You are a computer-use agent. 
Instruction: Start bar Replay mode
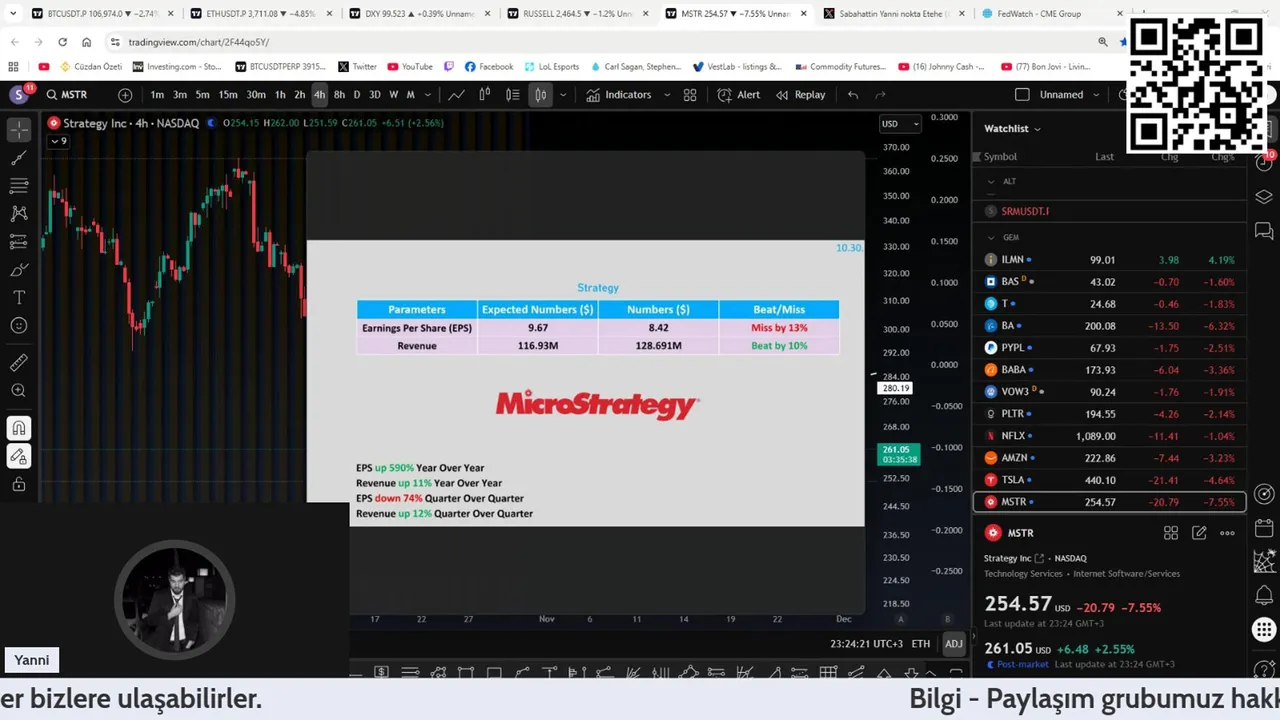pyautogui.click(x=800, y=95)
